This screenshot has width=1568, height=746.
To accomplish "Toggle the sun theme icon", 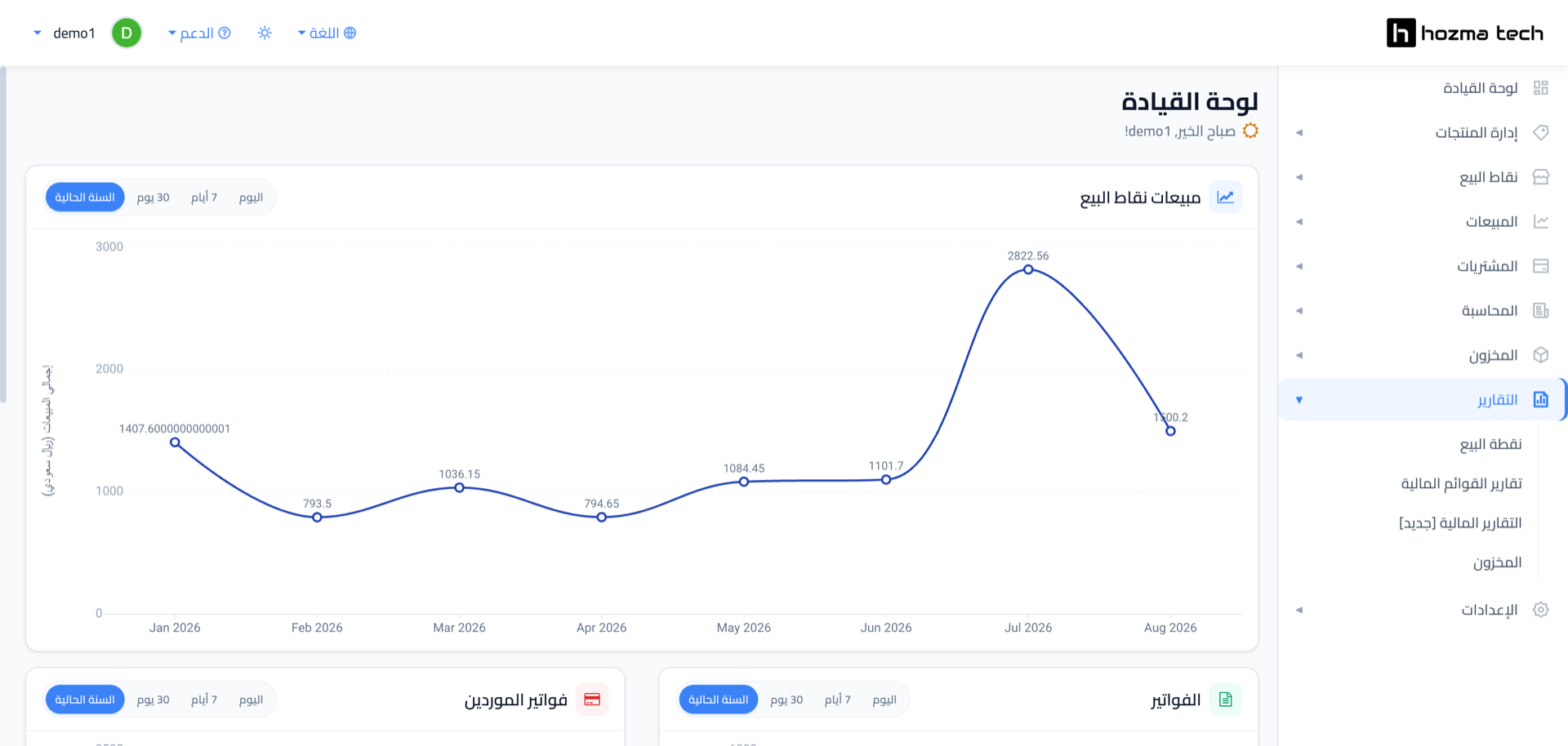I will 265,33.
